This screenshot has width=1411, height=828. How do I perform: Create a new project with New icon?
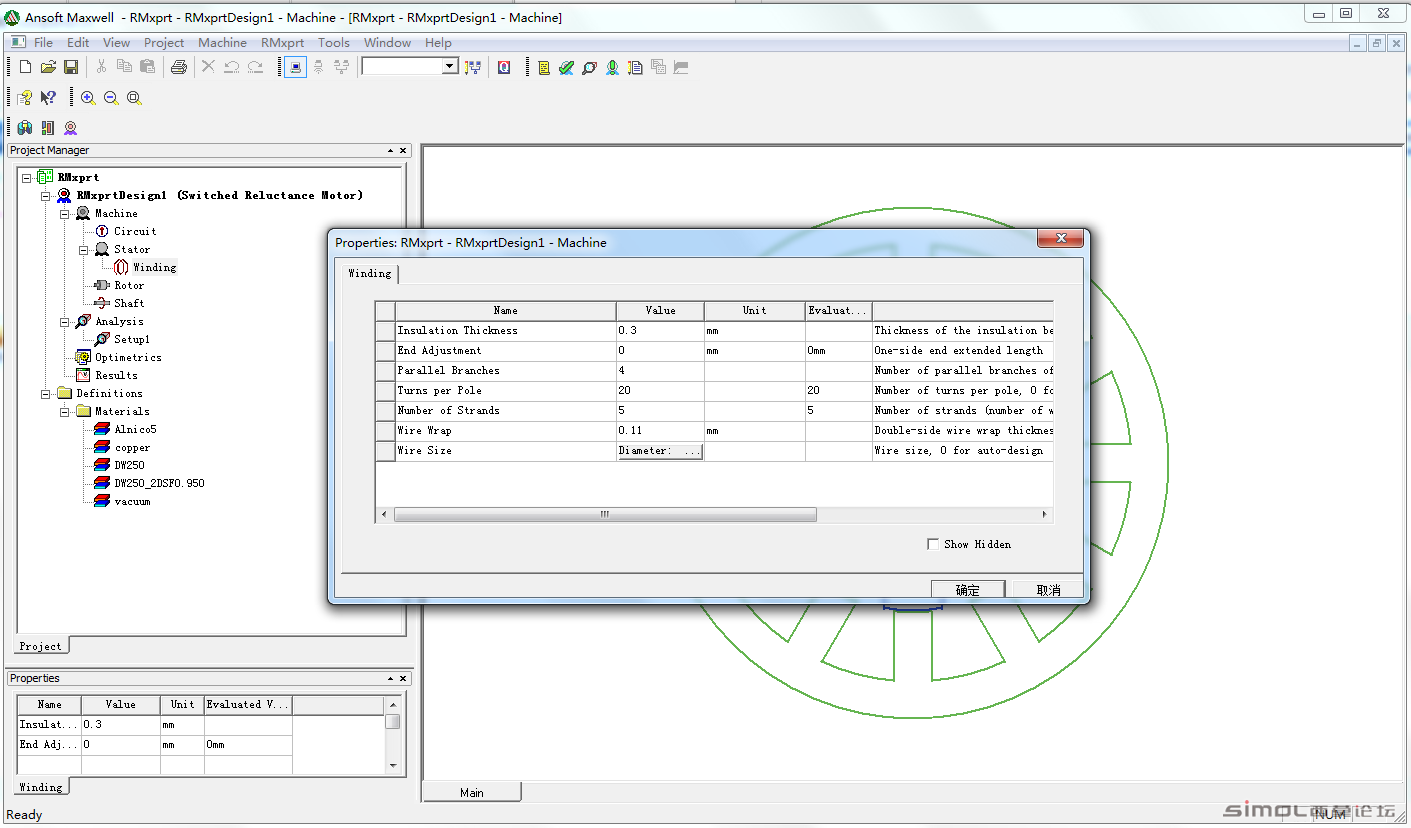click(x=26, y=67)
